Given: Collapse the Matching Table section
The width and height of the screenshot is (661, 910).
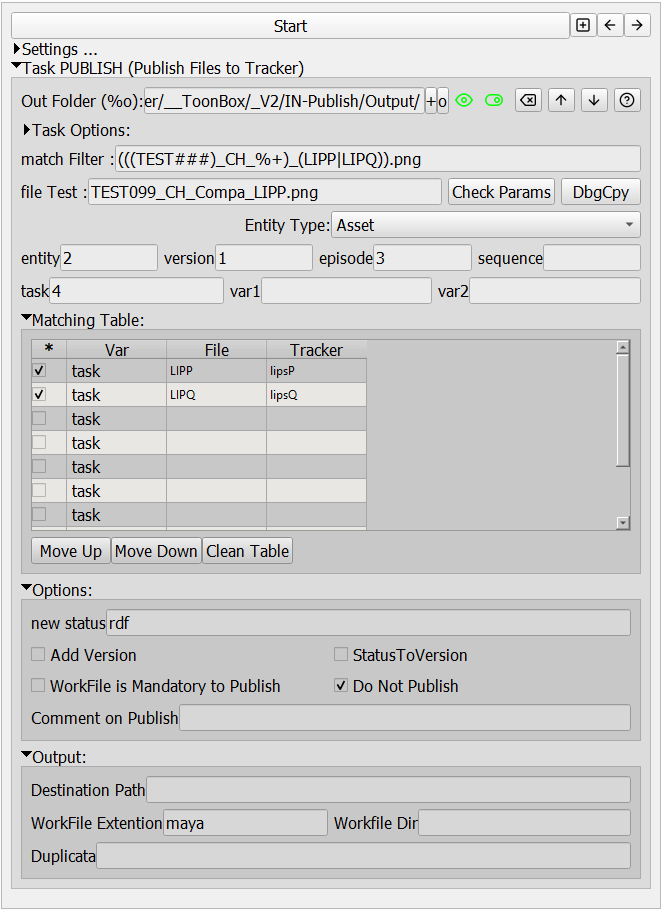Looking at the screenshot, I should (27, 320).
